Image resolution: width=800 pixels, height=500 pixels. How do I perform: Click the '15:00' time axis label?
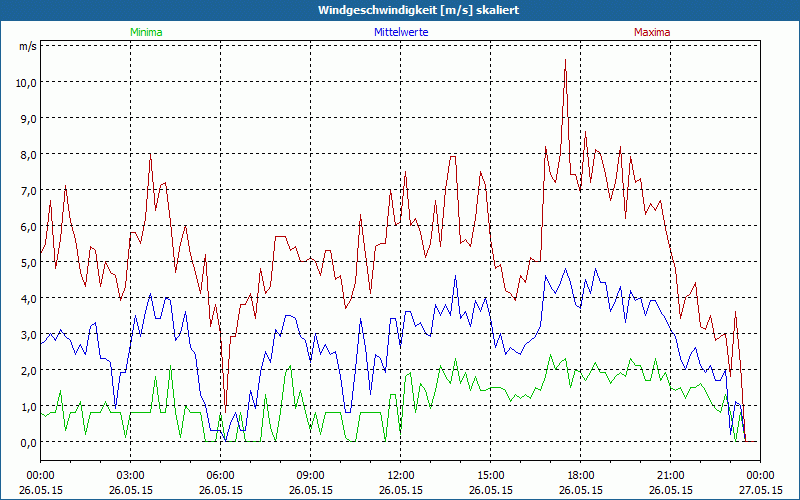(490, 476)
